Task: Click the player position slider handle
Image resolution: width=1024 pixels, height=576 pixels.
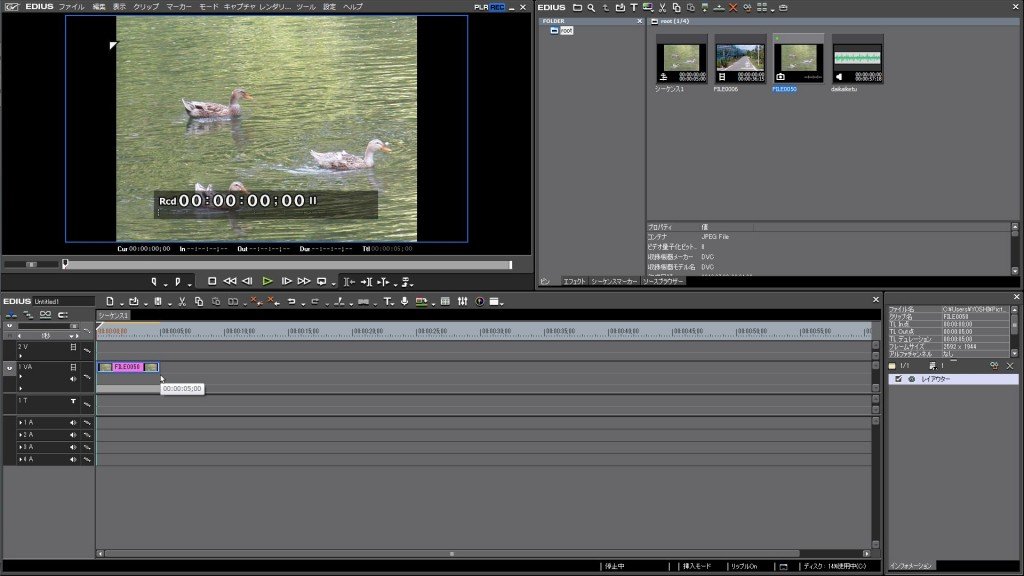Action: click(65, 264)
